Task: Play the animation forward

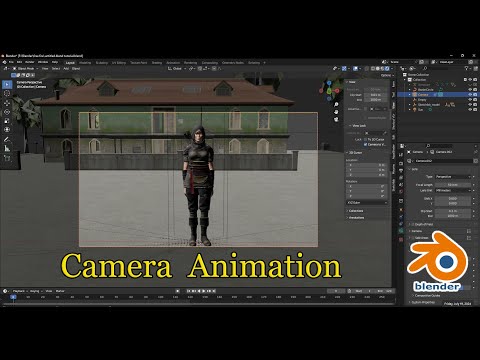Action: pyautogui.click(x=204, y=291)
